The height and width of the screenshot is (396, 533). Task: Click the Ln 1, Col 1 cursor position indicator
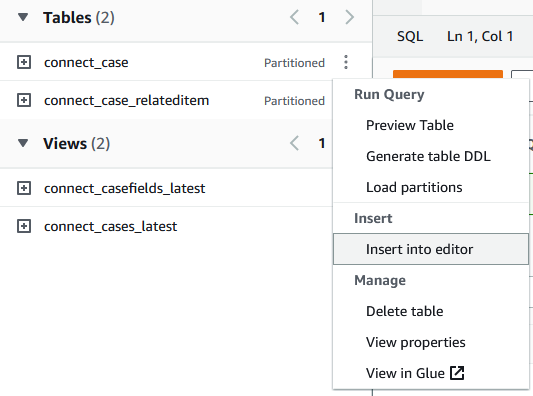click(480, 36)
